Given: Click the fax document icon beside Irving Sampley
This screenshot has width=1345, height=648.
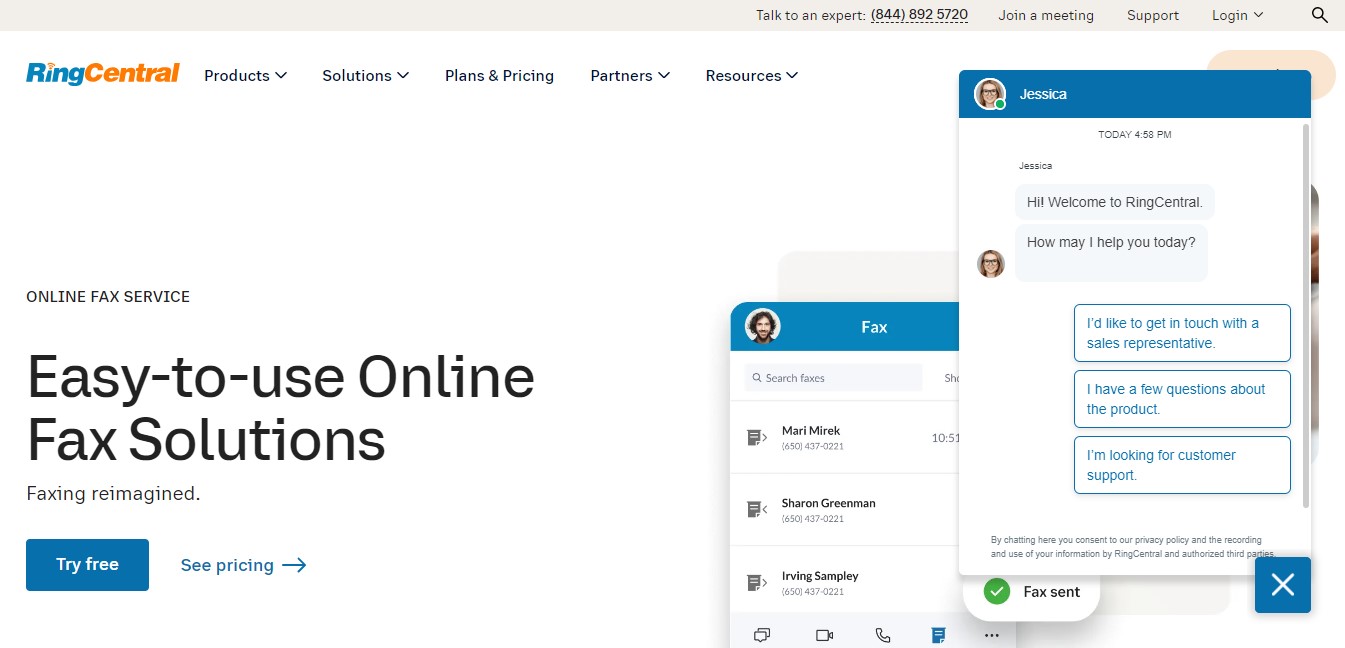Looking at the screenshot, I should coord(757,583).
